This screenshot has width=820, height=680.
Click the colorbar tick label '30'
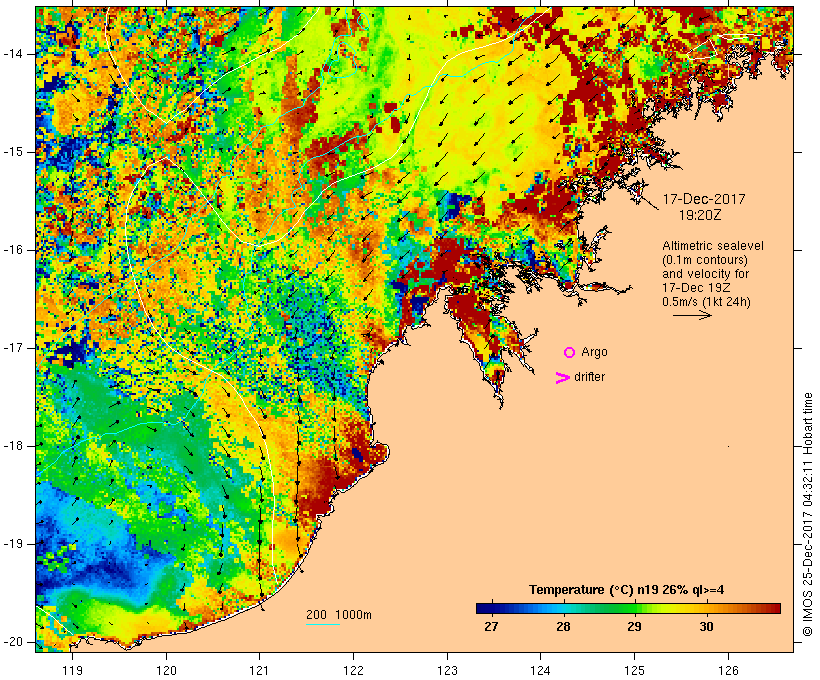pyautogui.click(x=706, y=627)
